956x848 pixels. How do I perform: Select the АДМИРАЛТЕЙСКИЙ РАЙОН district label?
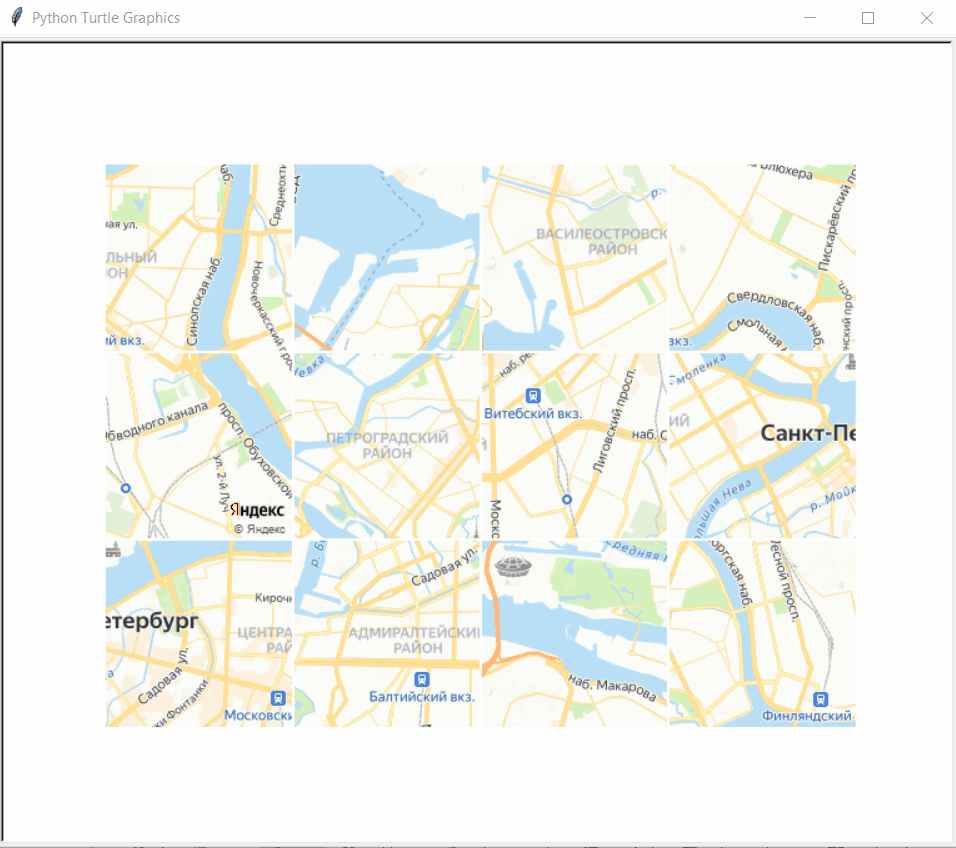point(415,640)
